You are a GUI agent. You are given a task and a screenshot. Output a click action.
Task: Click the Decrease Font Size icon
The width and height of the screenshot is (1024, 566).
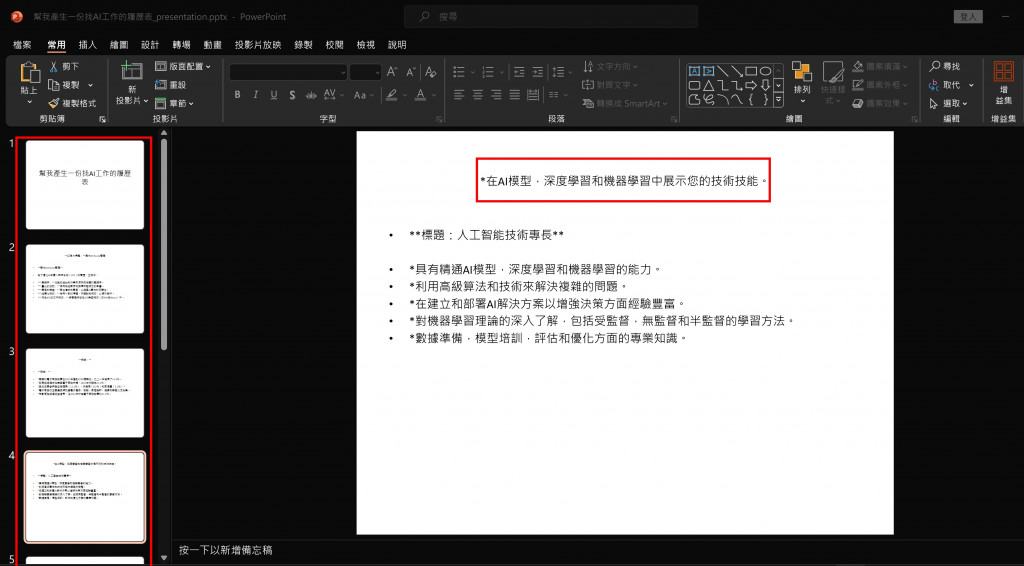point(411,72)
